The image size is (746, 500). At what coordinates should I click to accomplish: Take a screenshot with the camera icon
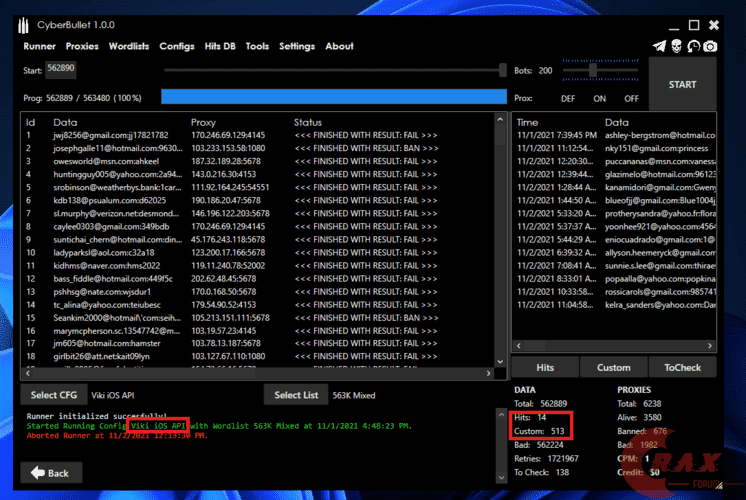710,46
